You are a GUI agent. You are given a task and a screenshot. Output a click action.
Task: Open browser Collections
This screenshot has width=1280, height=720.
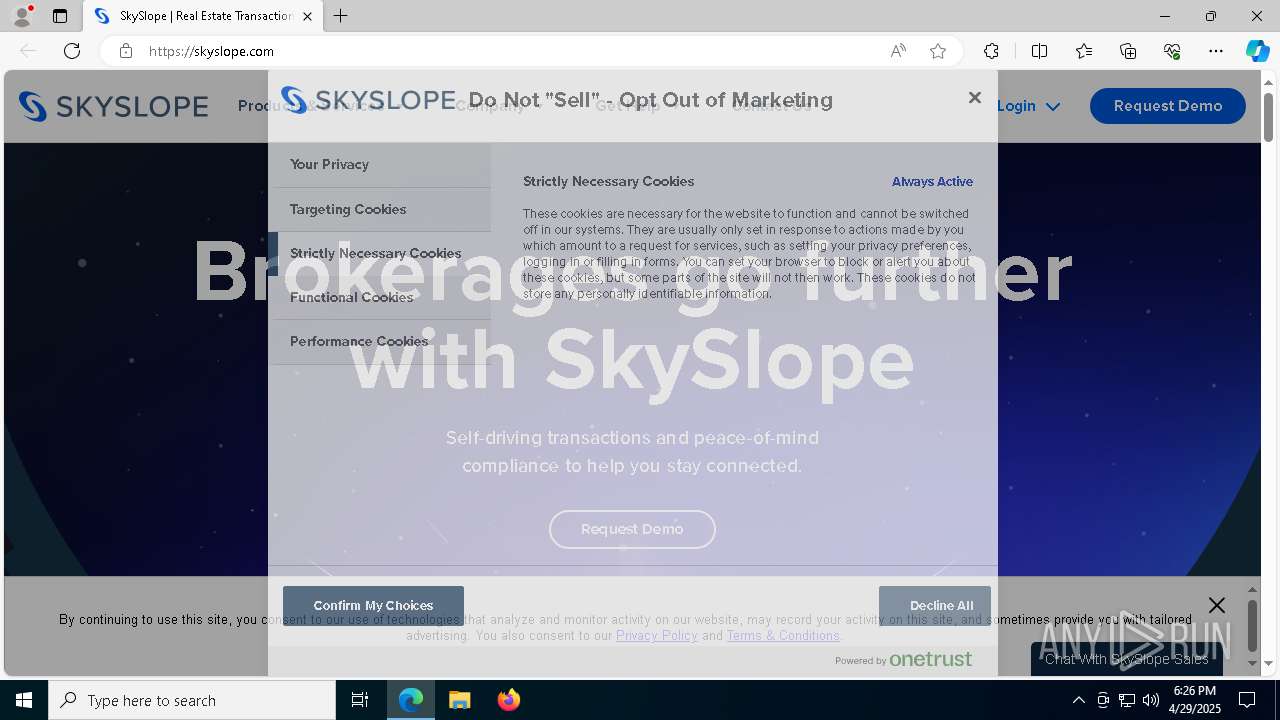pyautogui.click(x=1128, y=51)
